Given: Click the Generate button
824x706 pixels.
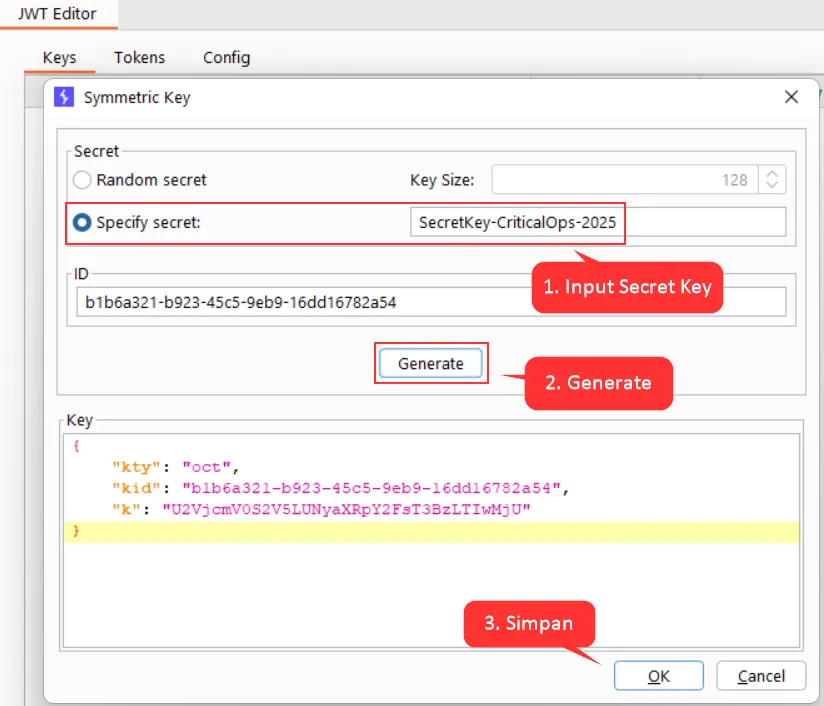Looking at the screenshot, I should click(x=430, y=363).
